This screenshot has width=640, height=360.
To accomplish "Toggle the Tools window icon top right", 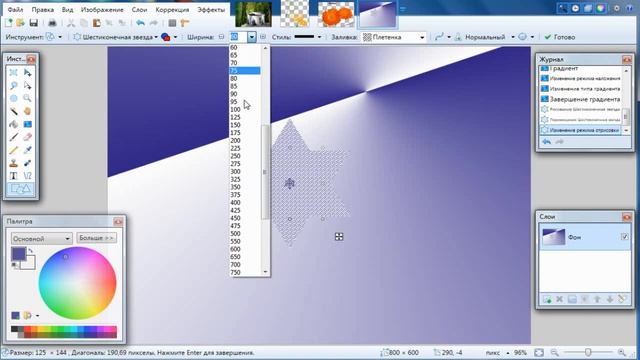I will click(x=563, y=8).
